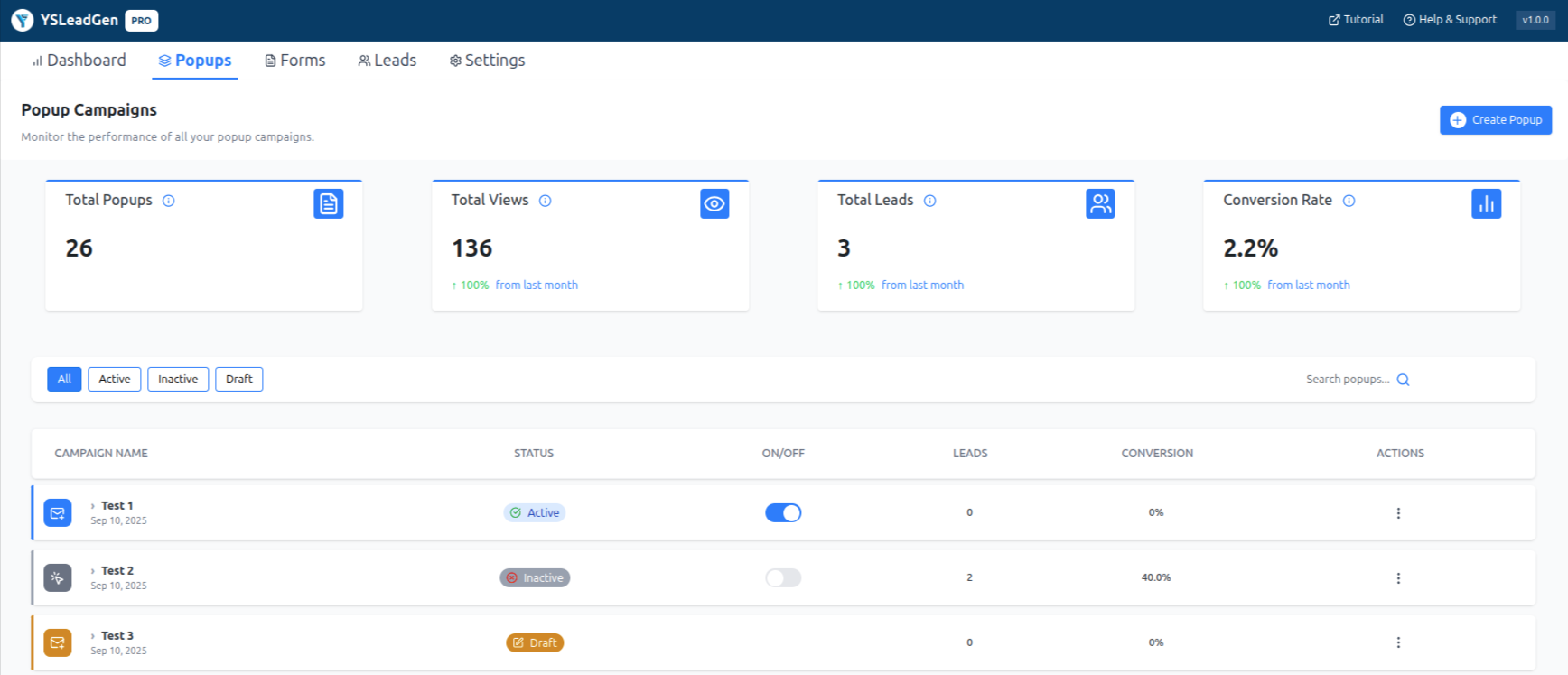Expand the Test 3 row chevron
Viewport: 1568px width, 675px height.
pyautogui.click(x=93, y=636)
